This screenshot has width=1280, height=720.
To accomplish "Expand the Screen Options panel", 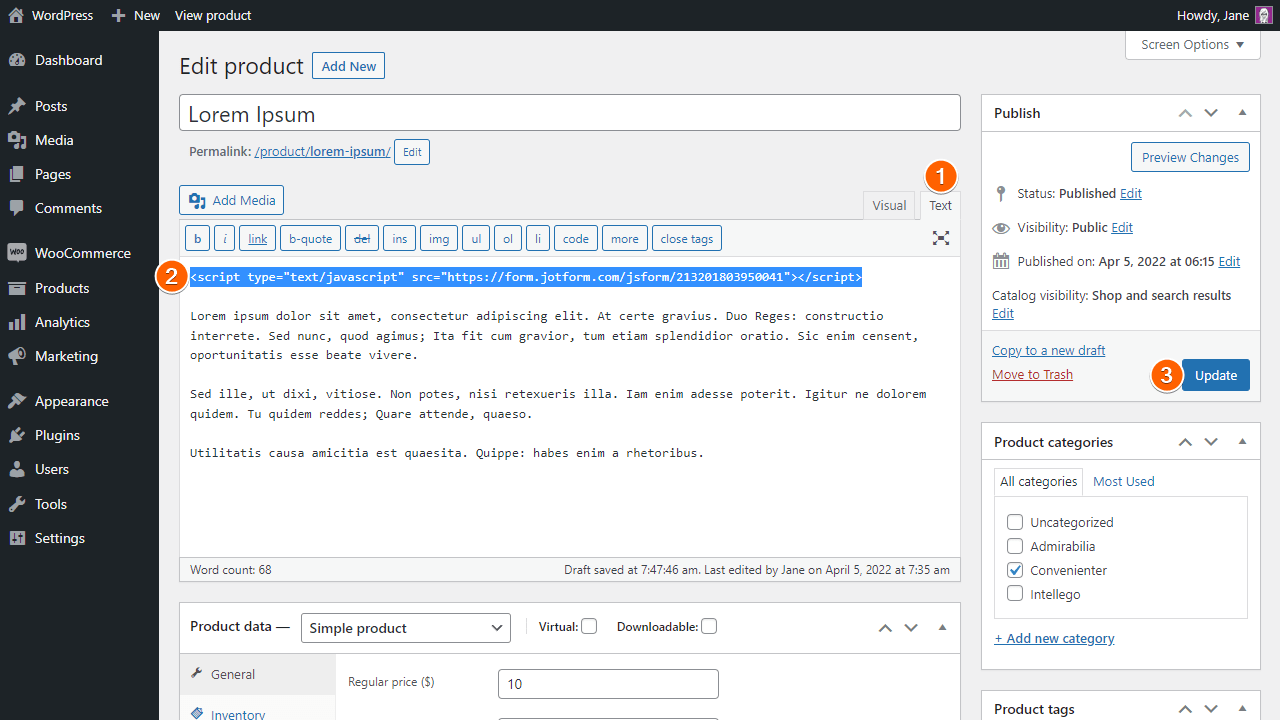I will click(1192, 44).
